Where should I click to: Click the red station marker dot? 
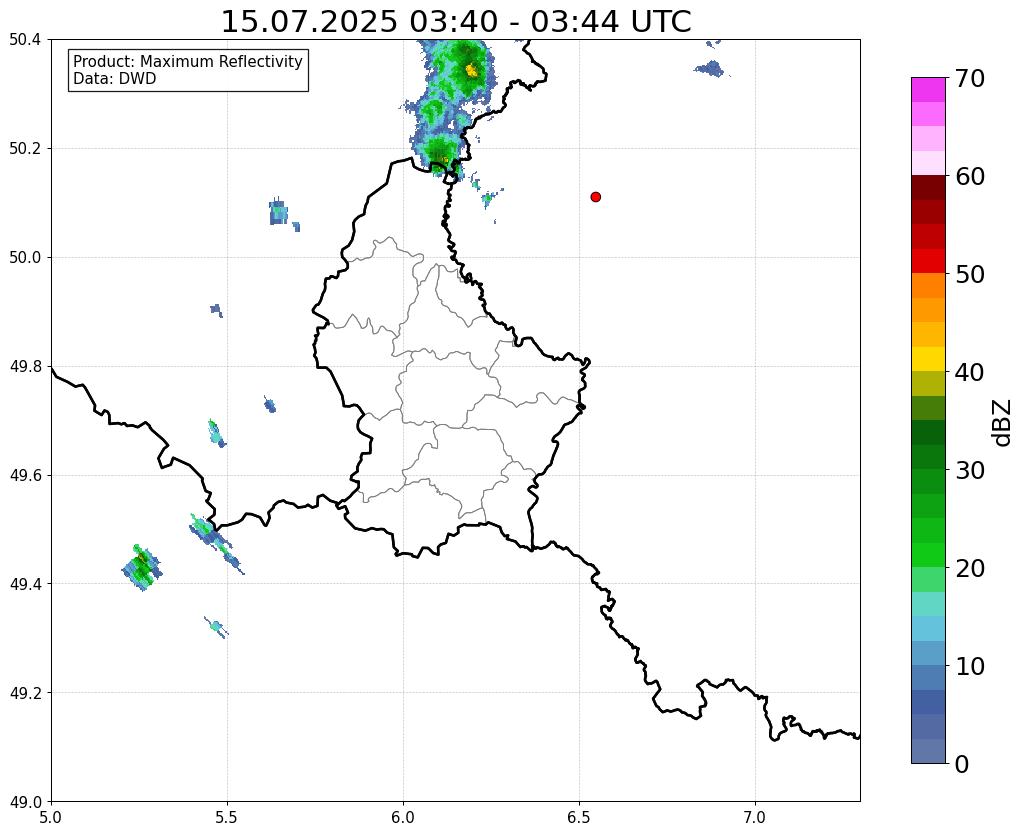pos(595,197)
